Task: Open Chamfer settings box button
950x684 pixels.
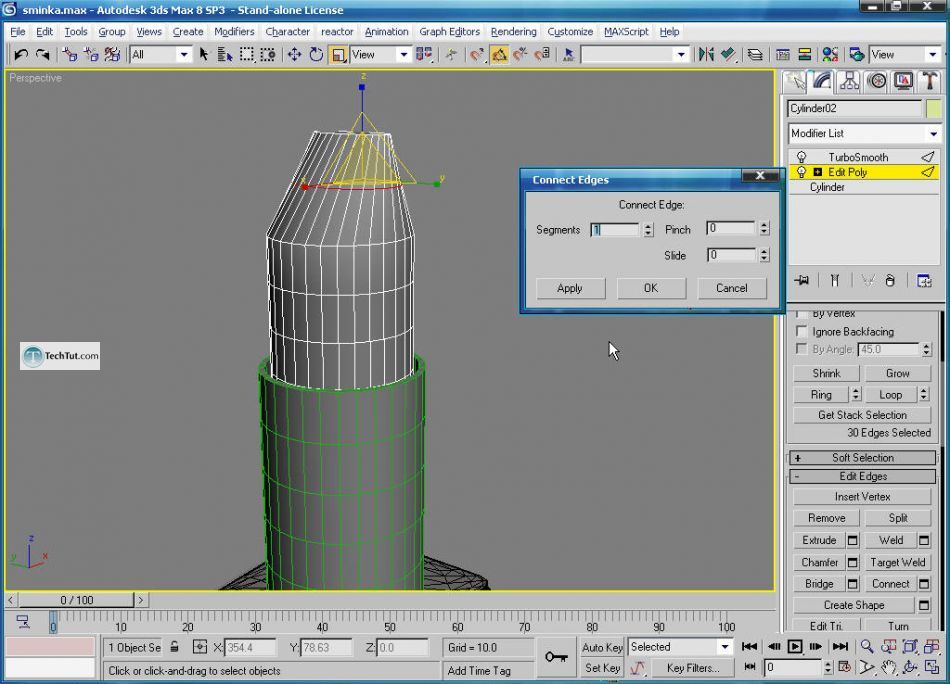Action: [x=852, y=562]
